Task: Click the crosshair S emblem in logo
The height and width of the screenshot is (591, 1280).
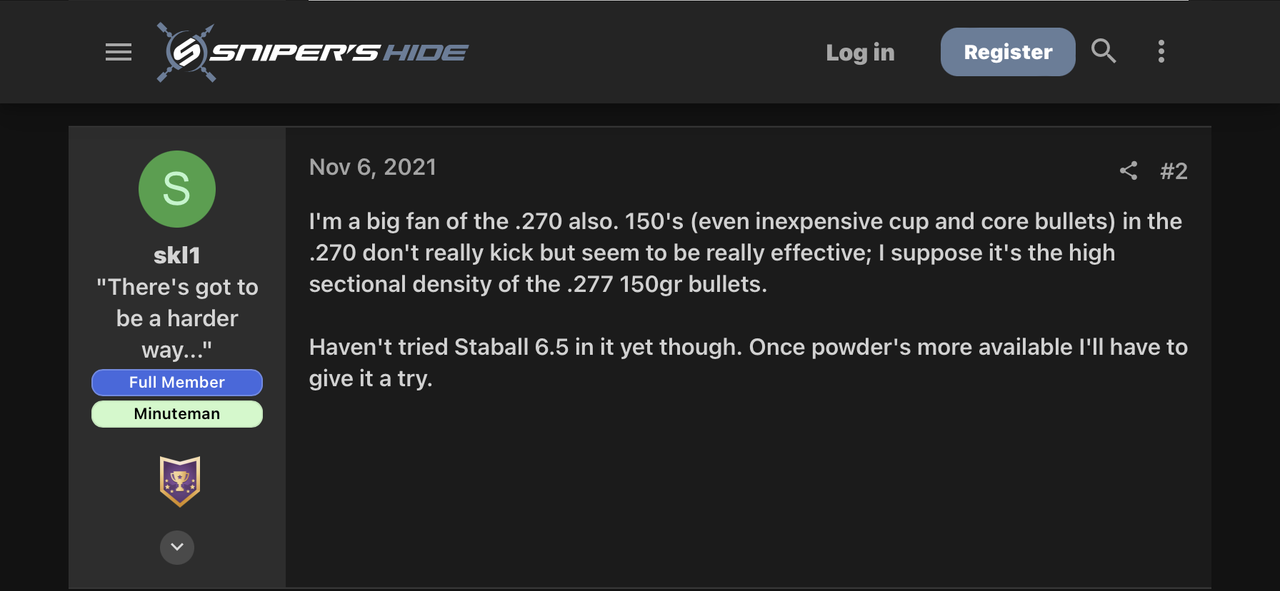Action: tap(186, 52)
